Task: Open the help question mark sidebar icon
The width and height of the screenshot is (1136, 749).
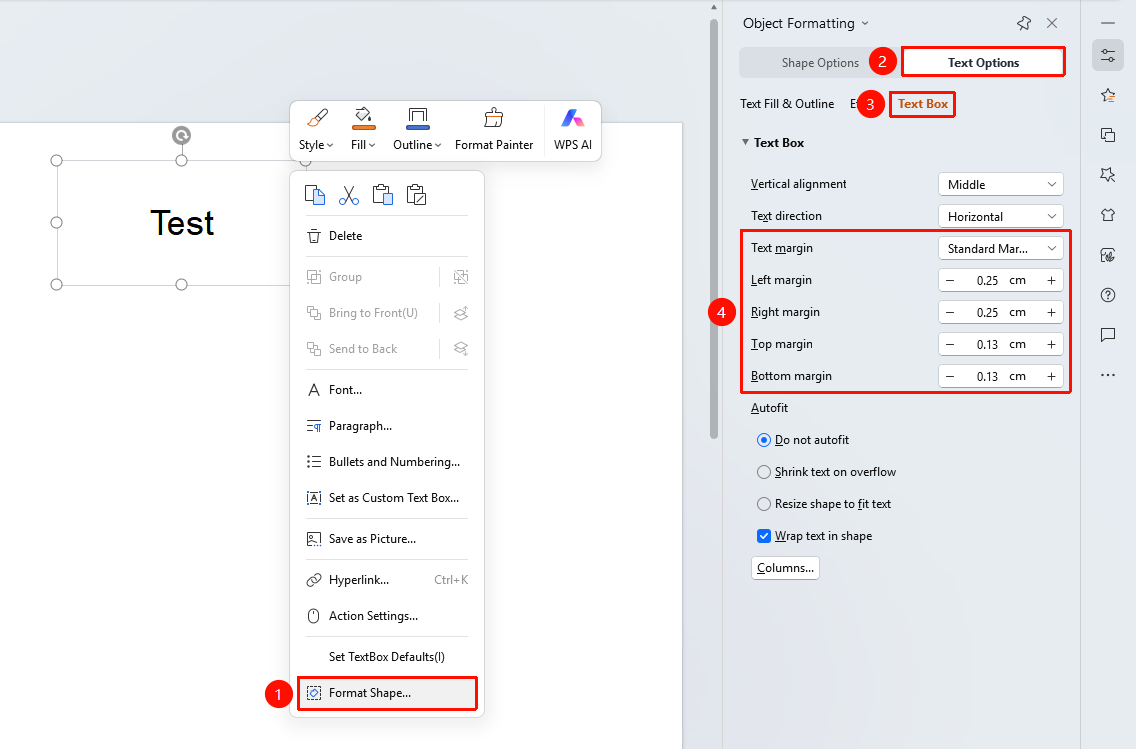Action: 1108,295
